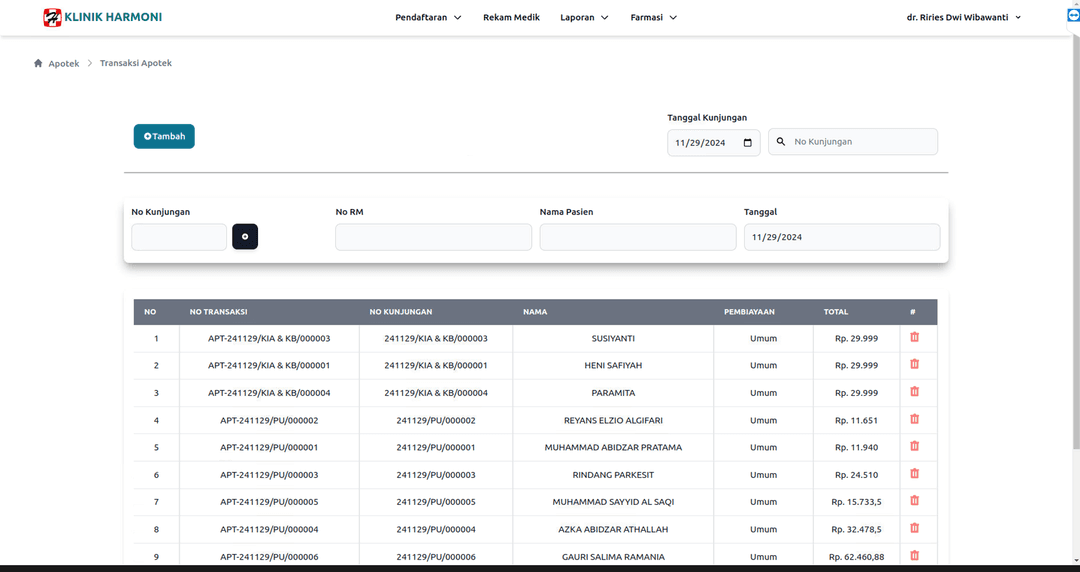1080x572 pixels.
Task: Click total Rp. 15.733,5
Action: tap(856, 502)
